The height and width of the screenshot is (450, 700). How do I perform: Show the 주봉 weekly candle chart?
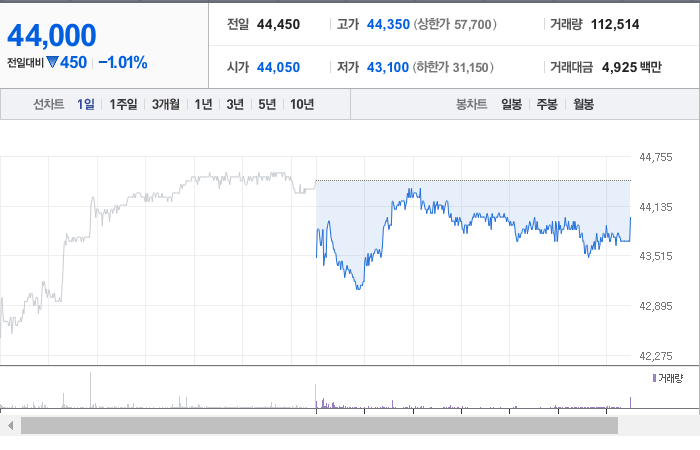coord(547,104)
